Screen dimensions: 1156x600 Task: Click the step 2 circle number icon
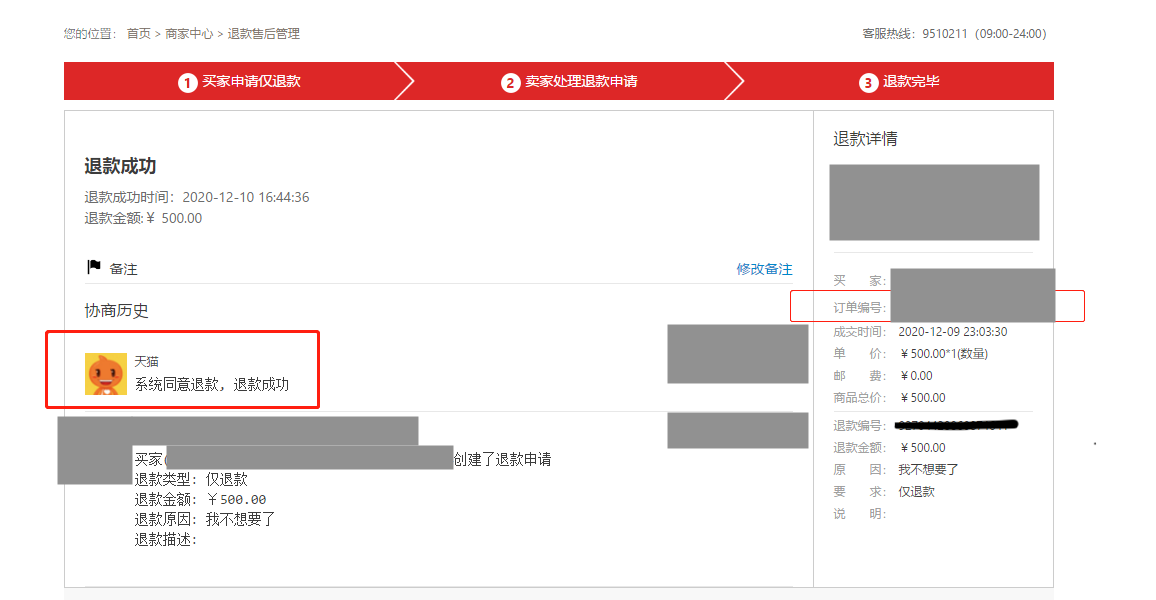pos(510,83)
